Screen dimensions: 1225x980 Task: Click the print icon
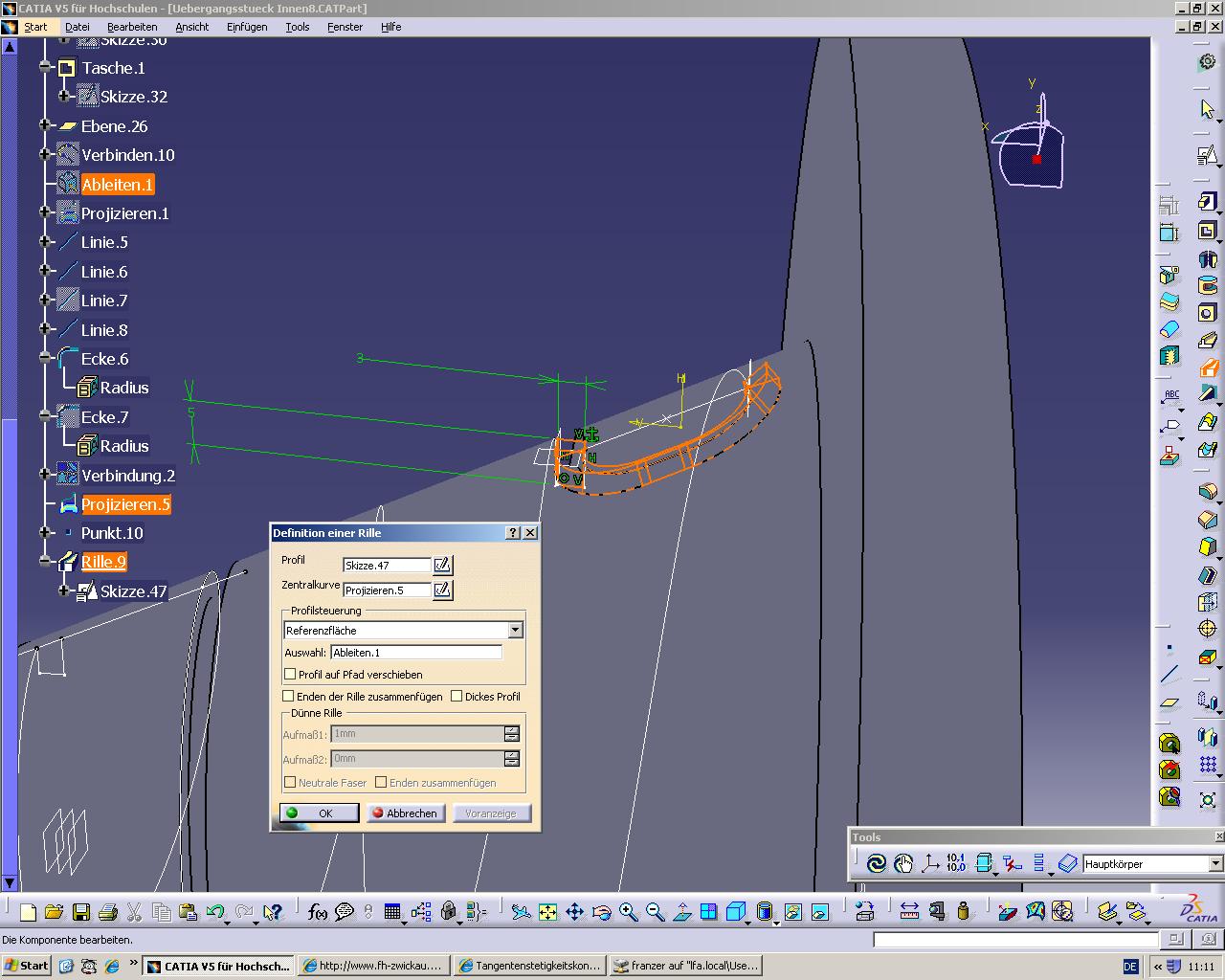pos(107,912)
